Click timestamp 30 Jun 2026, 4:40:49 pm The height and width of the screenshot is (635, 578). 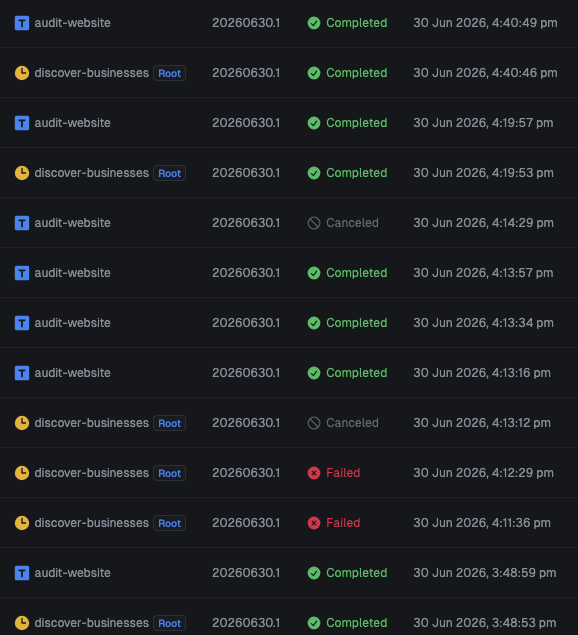(x=485, y=23)
